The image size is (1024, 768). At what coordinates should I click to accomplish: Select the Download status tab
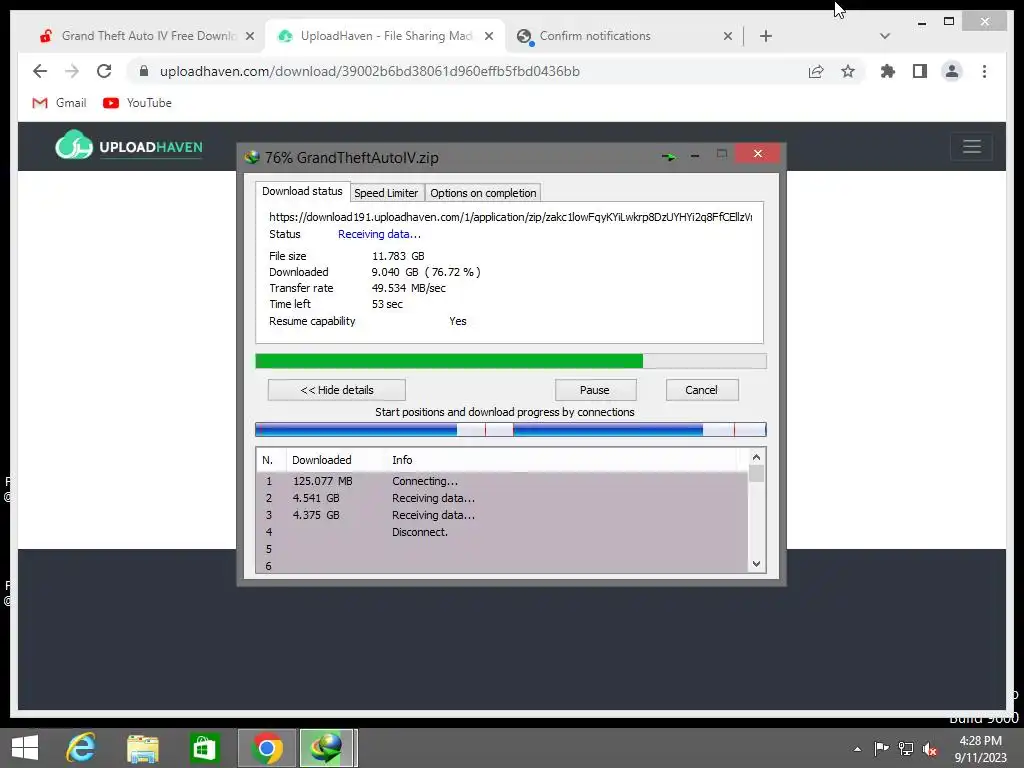[302, 191]
